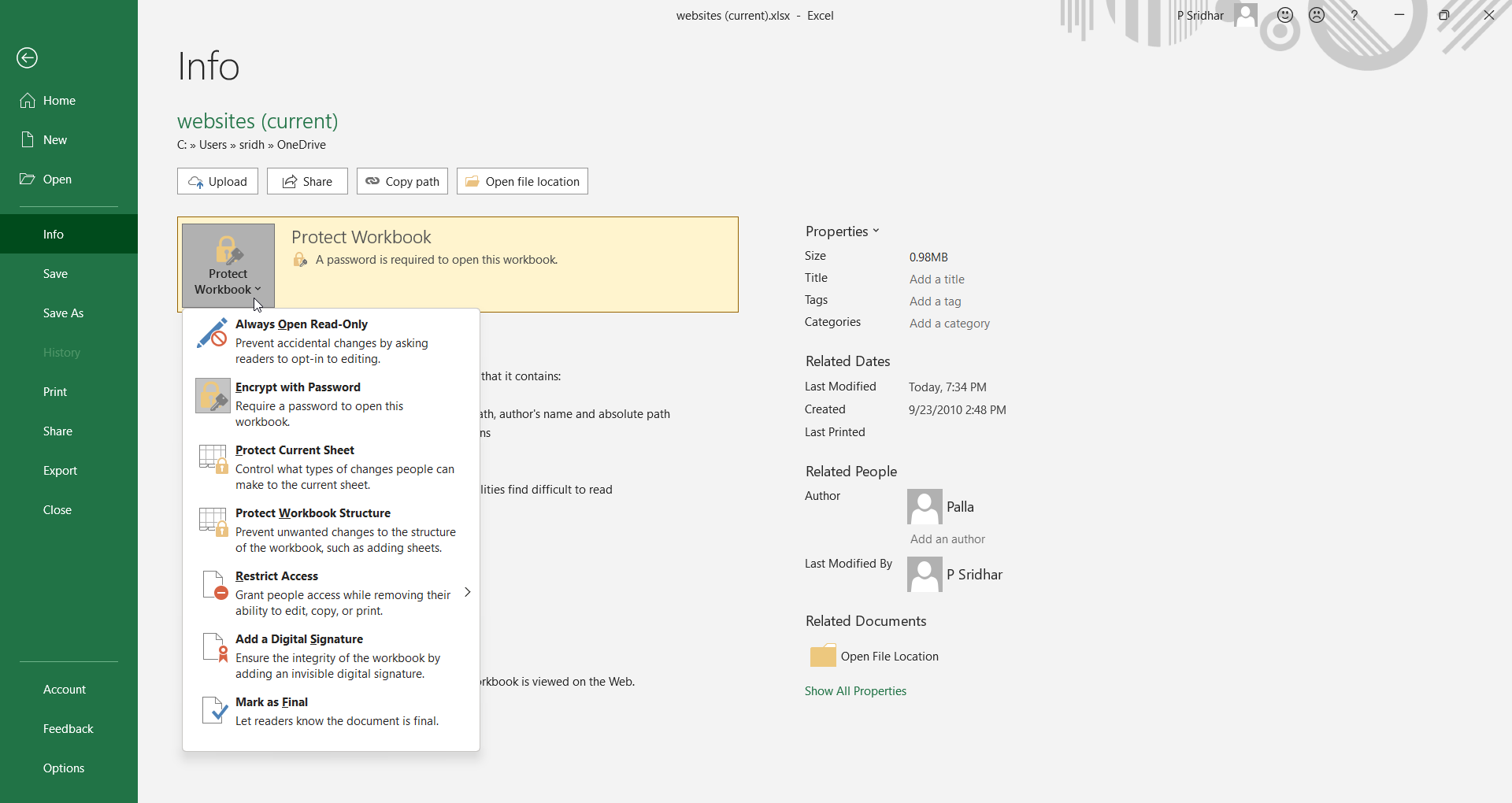Expand the Properties dropdown
Viewport: 1512px width, 803px height.
[x=842, y=231]
